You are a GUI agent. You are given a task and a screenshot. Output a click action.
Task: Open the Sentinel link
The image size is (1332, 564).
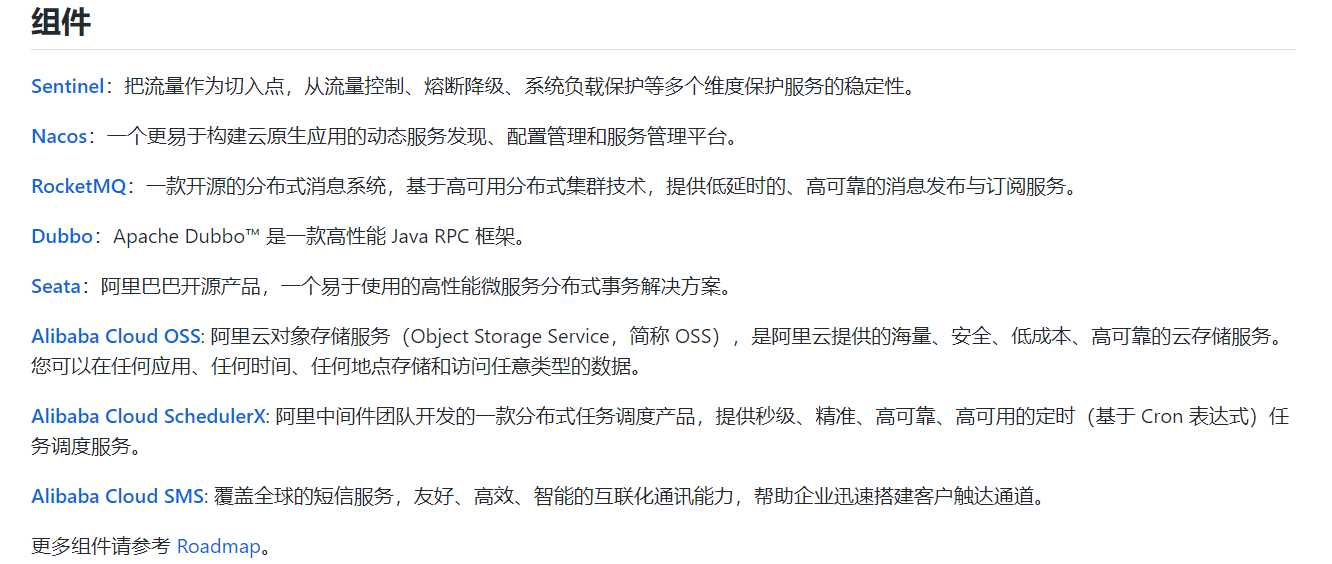pos(67,86)
